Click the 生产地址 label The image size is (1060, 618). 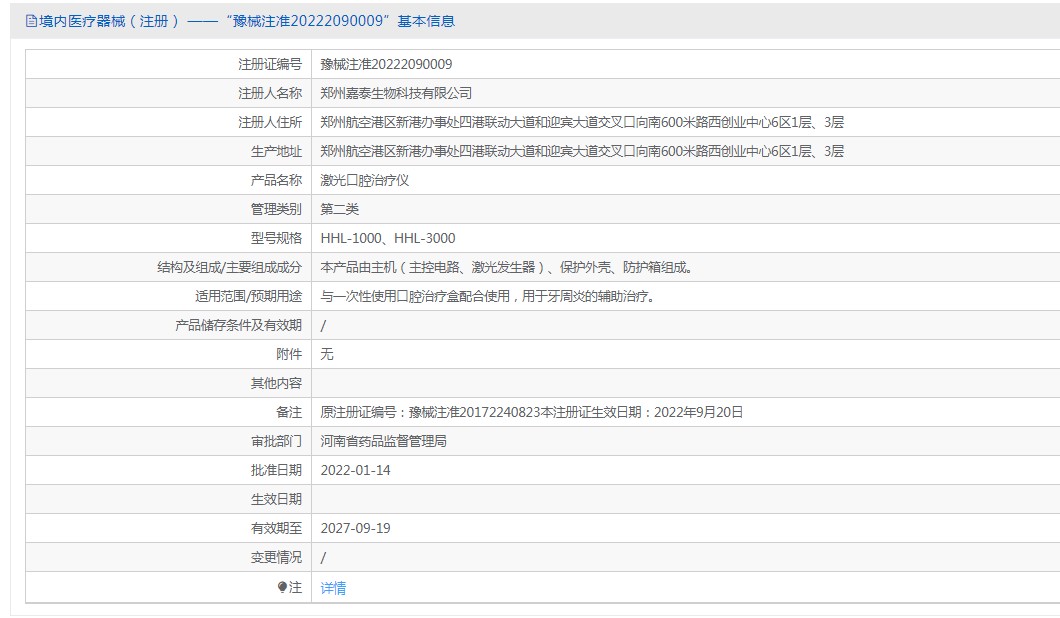pyautogui.click(x=276, y=151)
